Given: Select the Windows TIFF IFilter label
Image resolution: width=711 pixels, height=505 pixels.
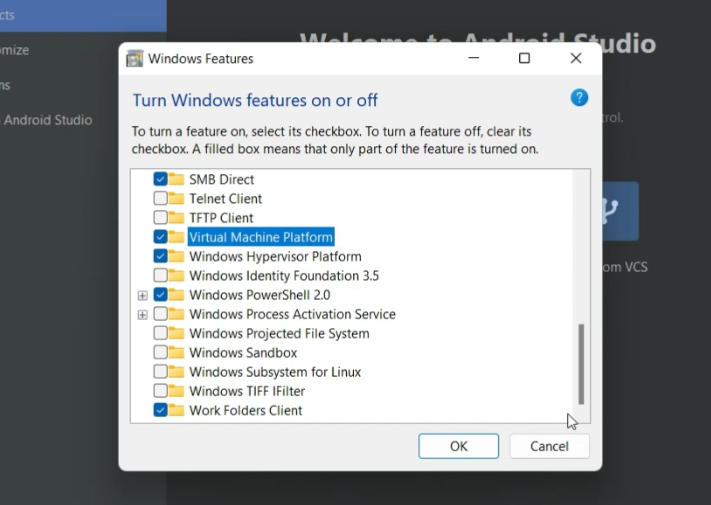Looking at the screenshot, I should 247,391.
